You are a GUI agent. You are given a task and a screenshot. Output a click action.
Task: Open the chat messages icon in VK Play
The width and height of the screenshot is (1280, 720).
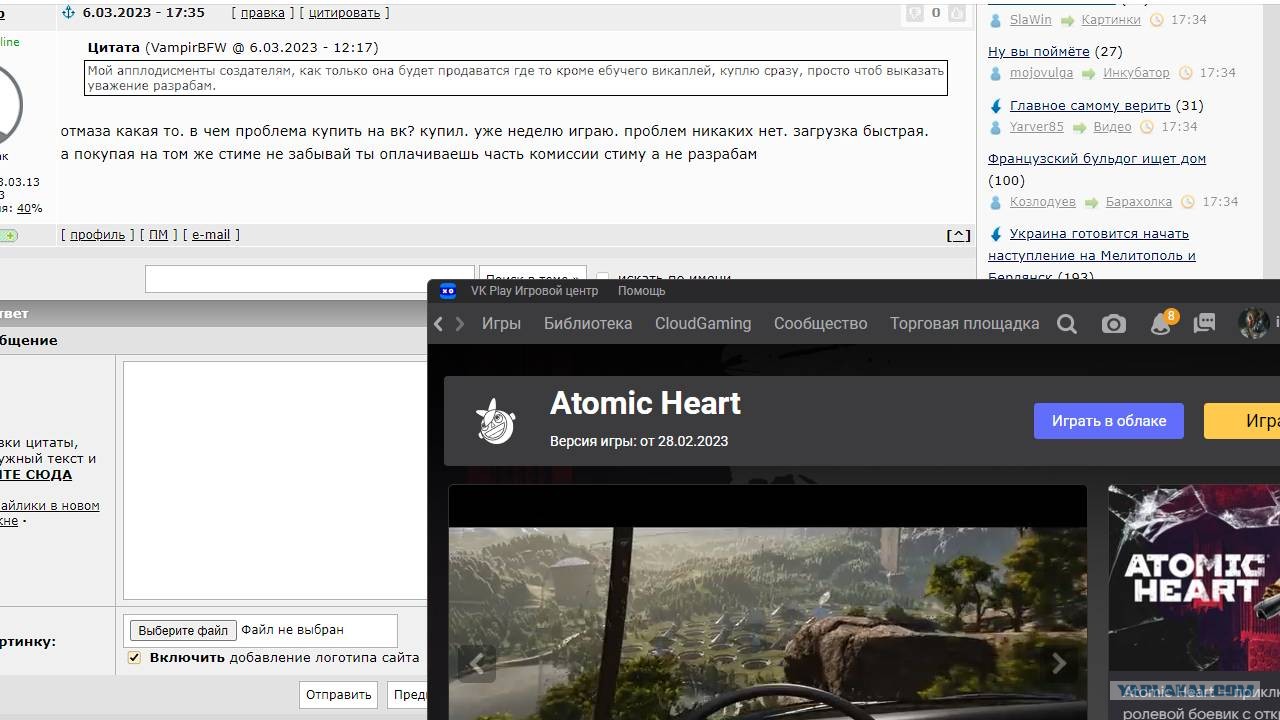[x=1205, y=324]
